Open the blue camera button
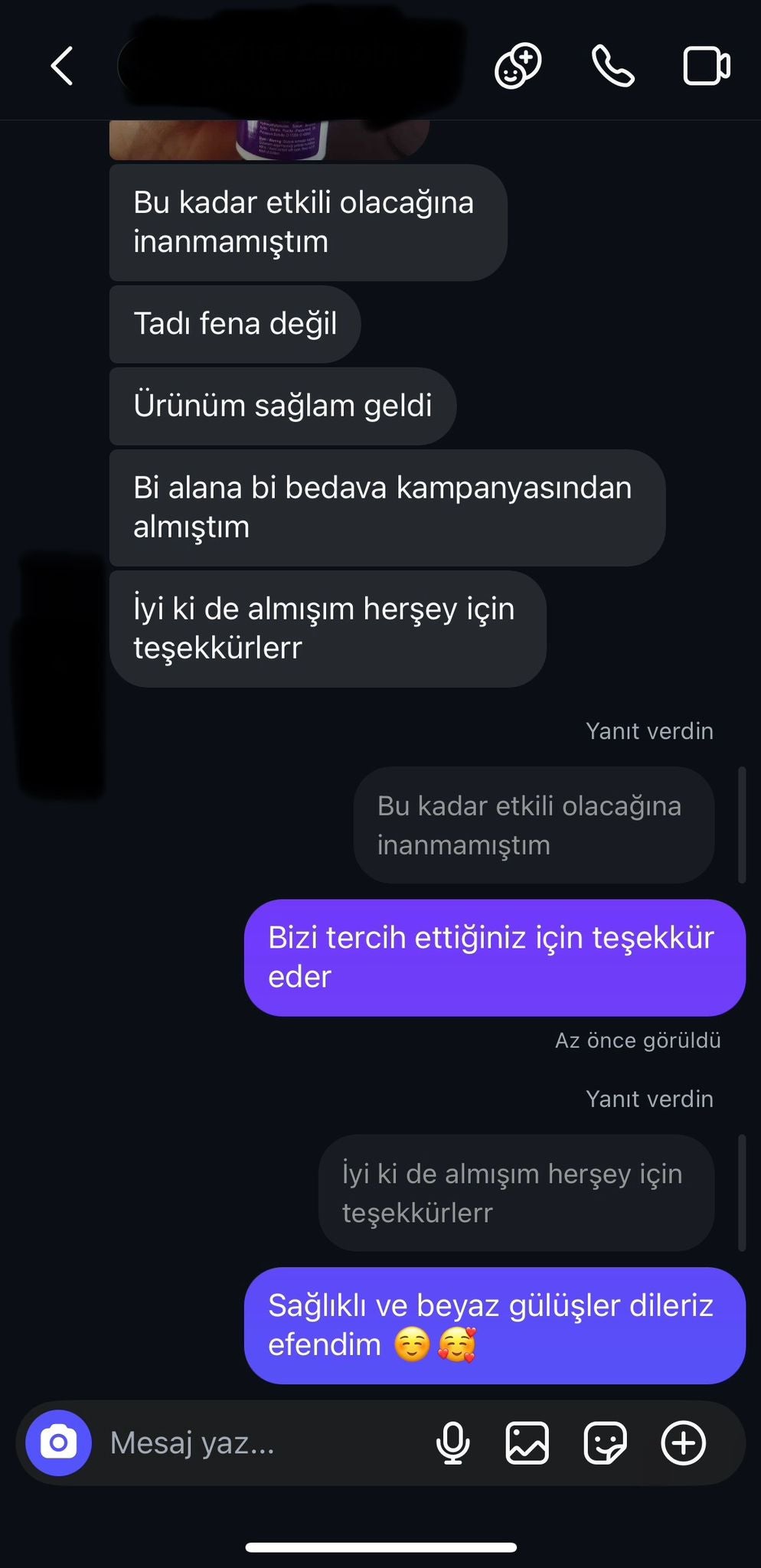The image size is (761, 1568). [58, 1443]
